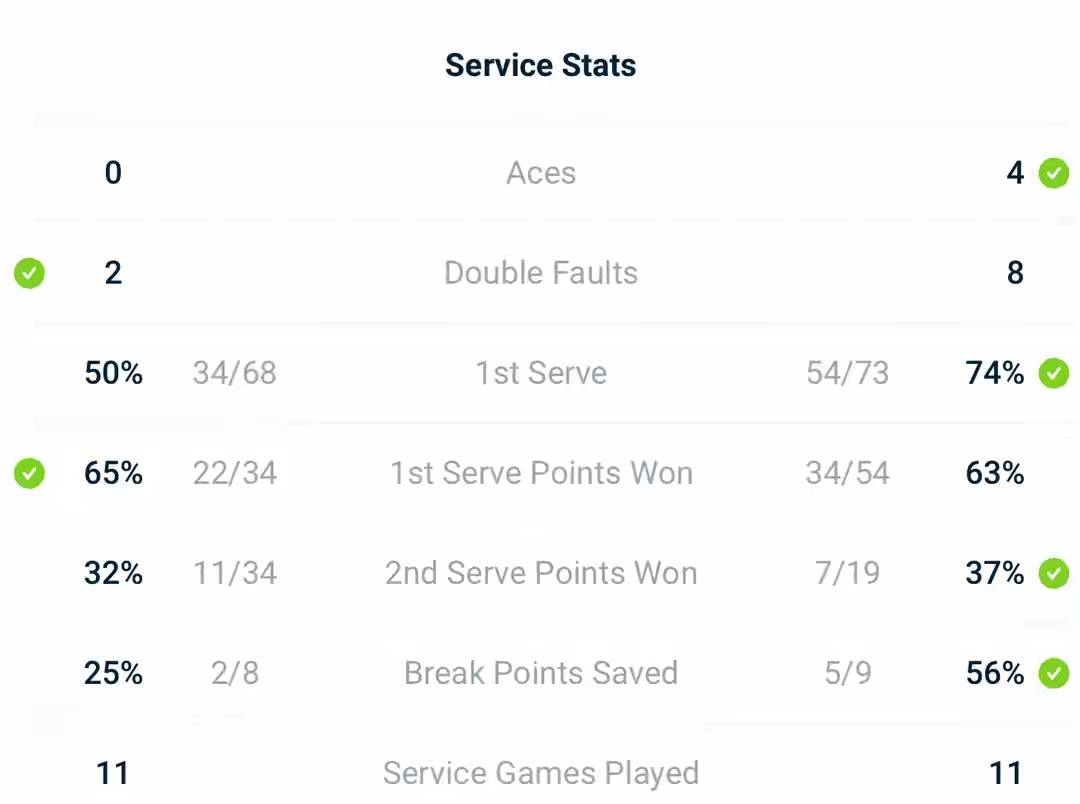This screenshot has height=804, width=1080.
Task: Click the green checkmark next to Aces
Action: pos(1053,173)
